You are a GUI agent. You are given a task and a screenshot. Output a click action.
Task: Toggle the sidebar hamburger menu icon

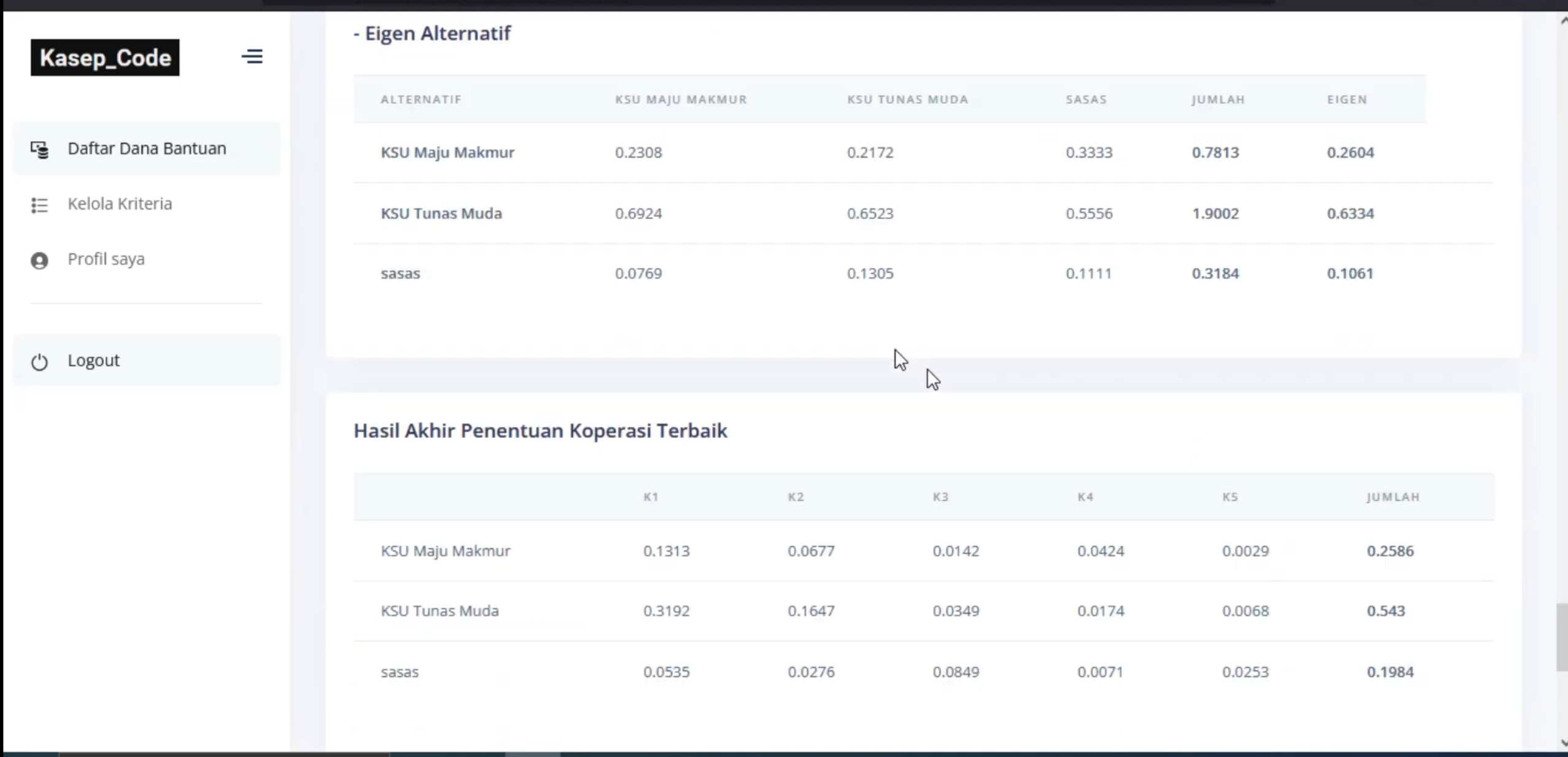252,57
